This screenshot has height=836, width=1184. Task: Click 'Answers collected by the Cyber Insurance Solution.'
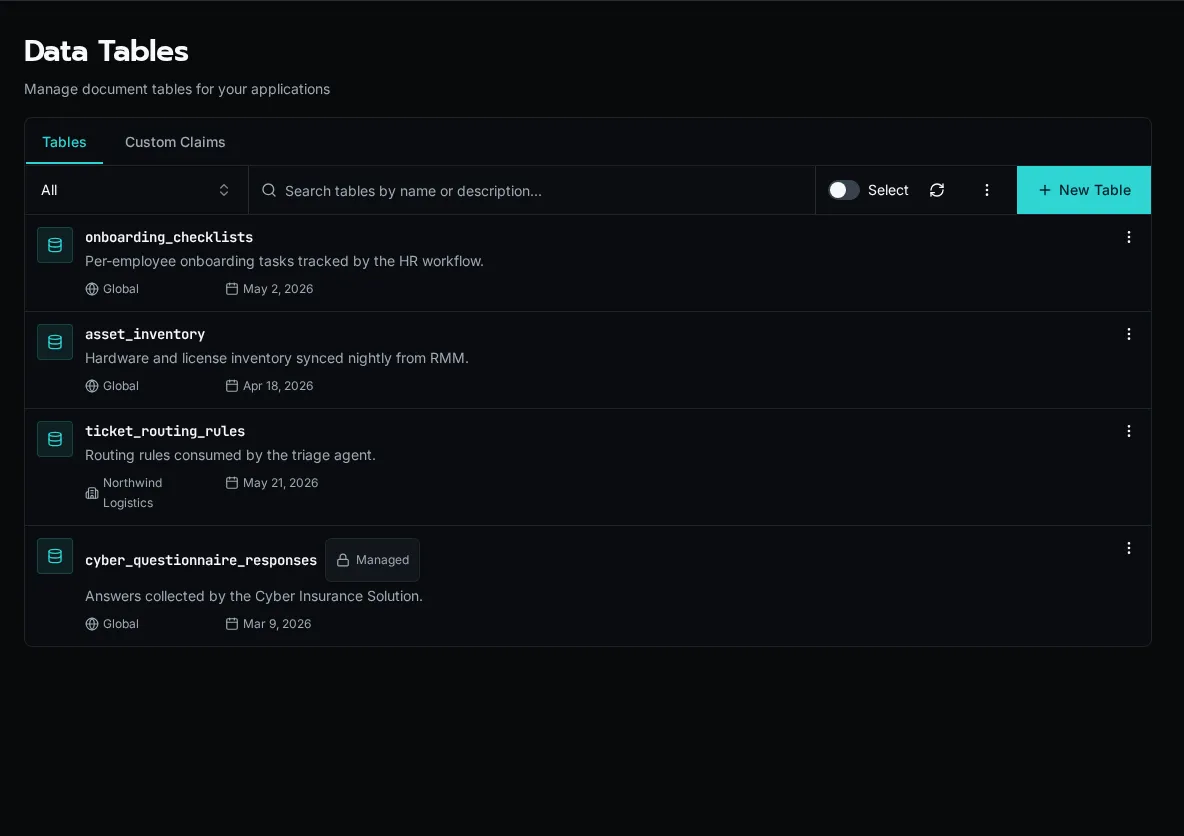tap(254, 596)
